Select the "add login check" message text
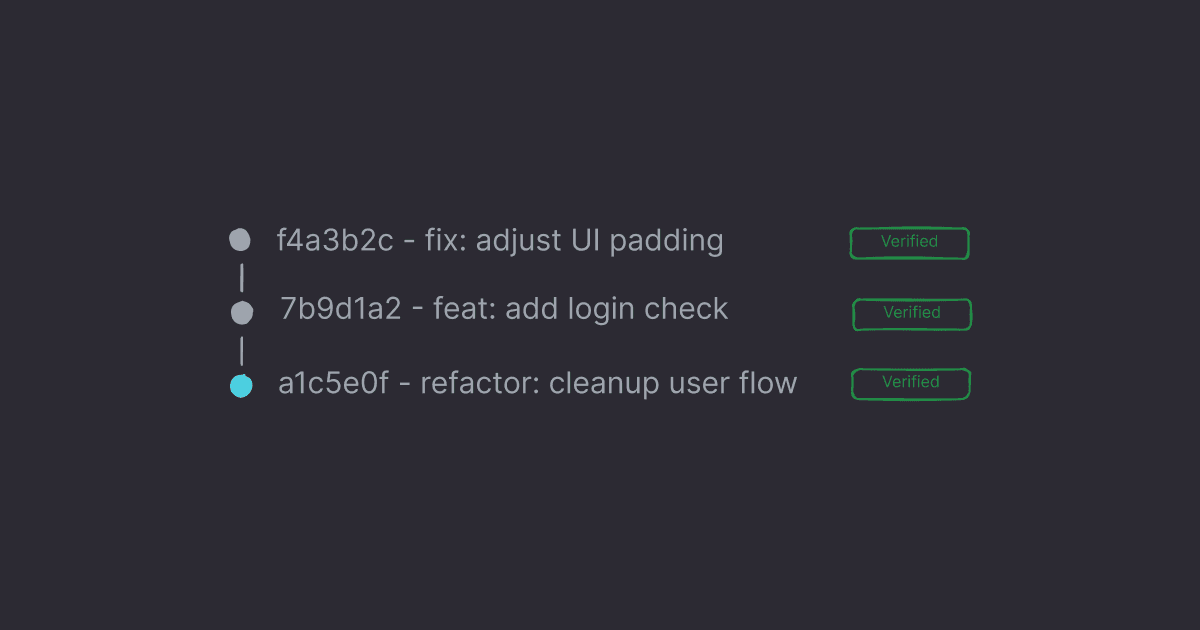1200x630 pixels. [x=616, y=310]
